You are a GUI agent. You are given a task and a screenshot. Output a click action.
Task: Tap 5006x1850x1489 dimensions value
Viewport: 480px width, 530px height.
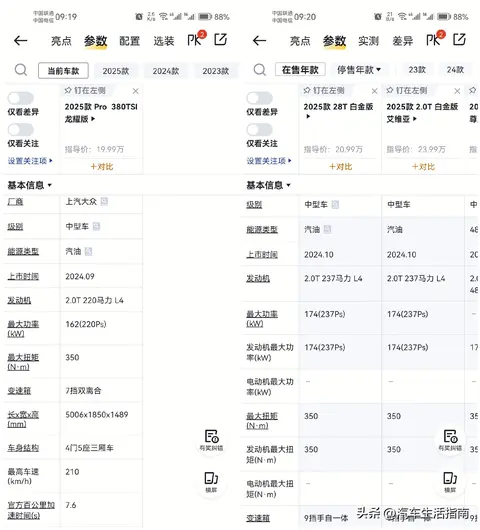[x=97, y=414]
